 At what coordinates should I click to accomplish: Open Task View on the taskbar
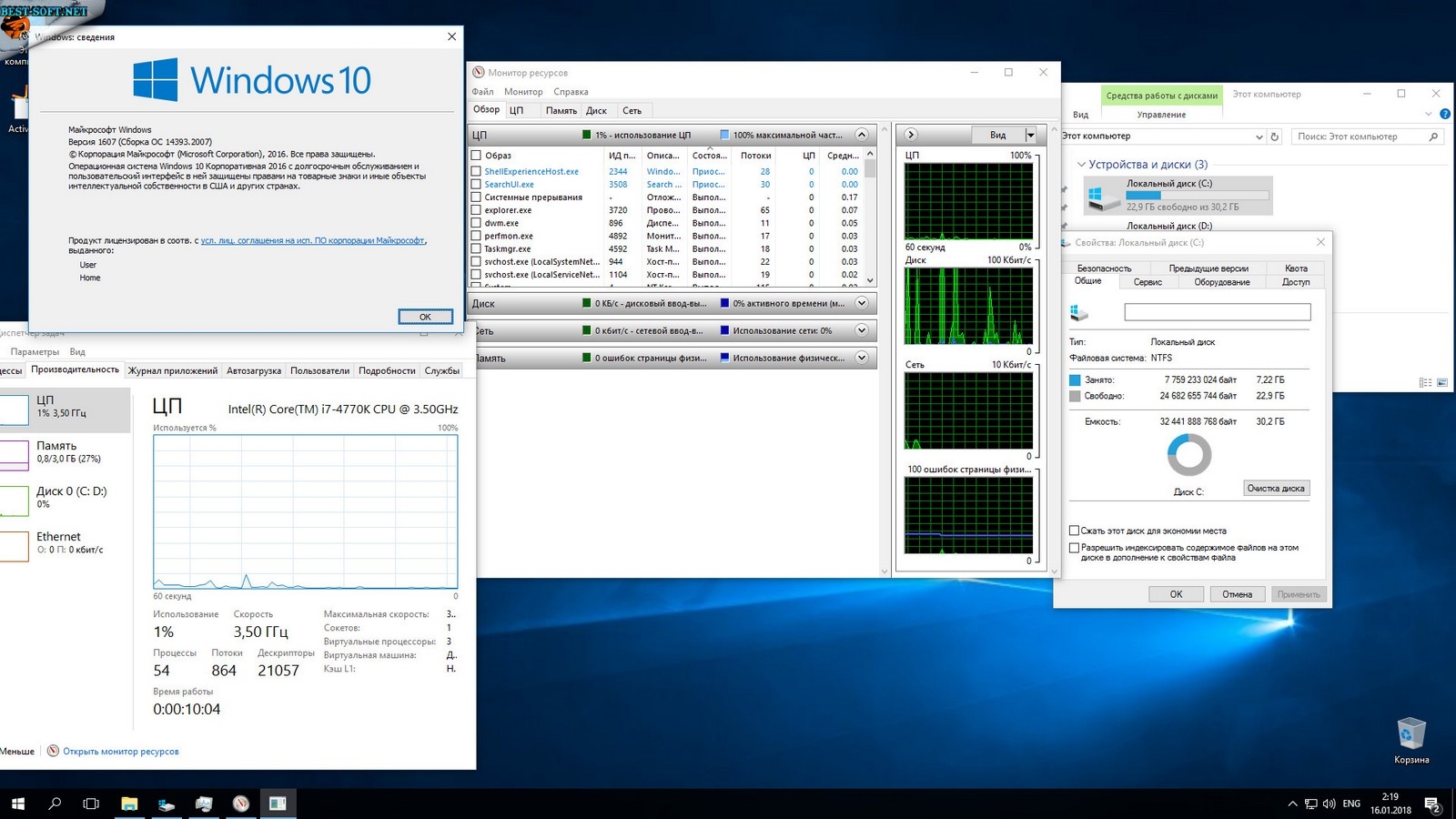coord(91,804)
